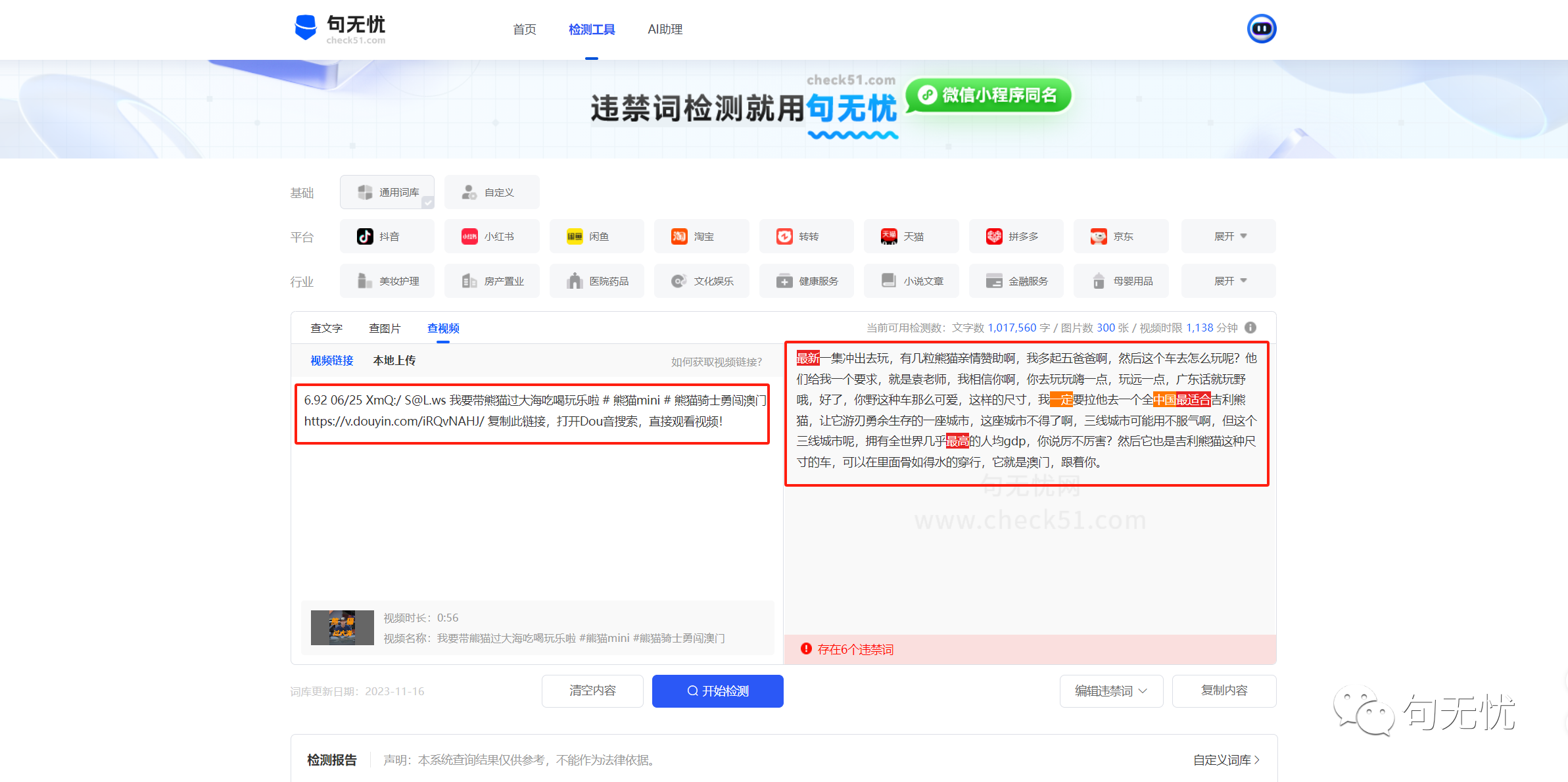1568x782 pixels.
Task: Click the highlighted word 最高 in results
Action: tap(957, 441)
